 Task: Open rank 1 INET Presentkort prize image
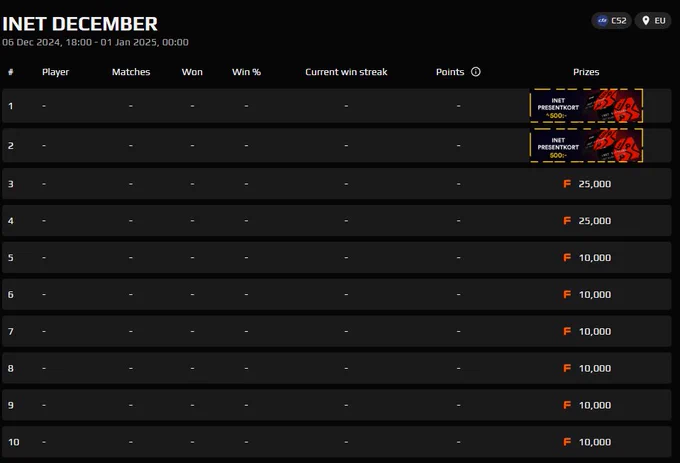coord(586,106)
